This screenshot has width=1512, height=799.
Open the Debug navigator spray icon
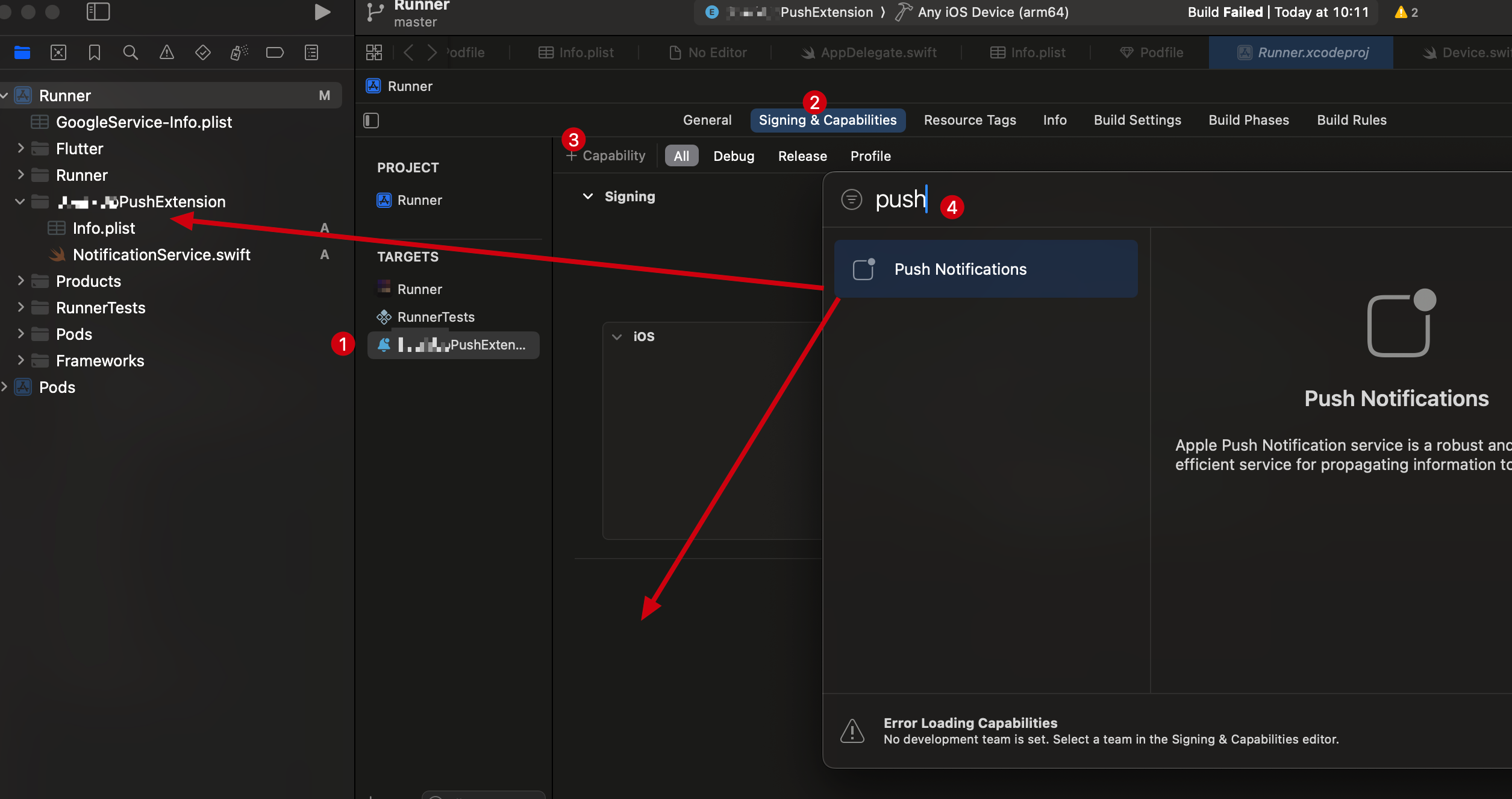(239, 52)
